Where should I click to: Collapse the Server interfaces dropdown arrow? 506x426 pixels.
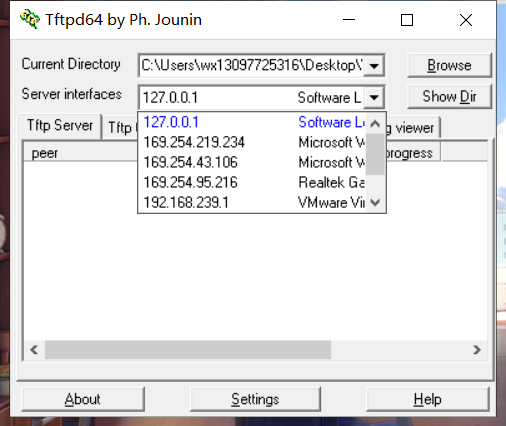[x=374, y=97]
